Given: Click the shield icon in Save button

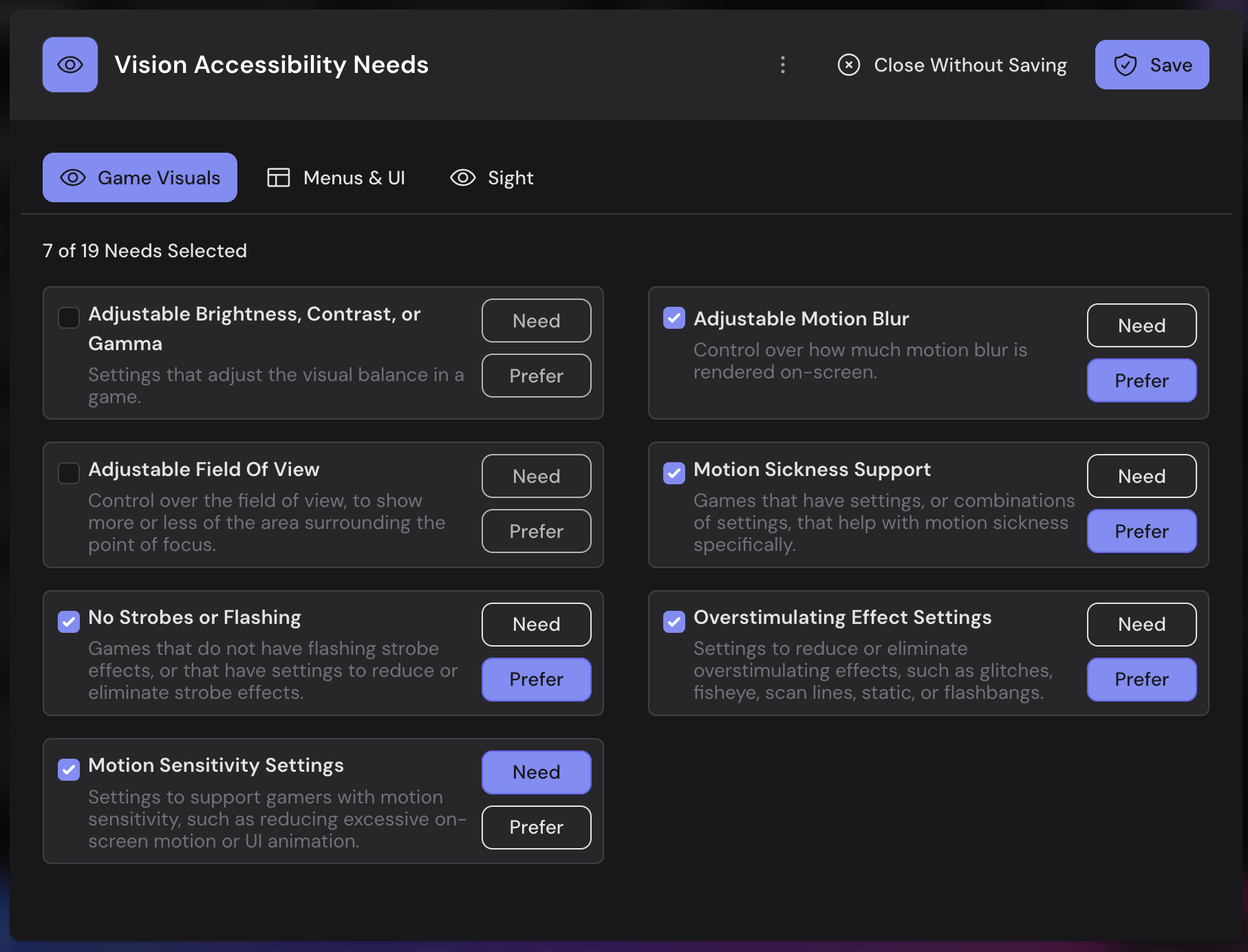Looking at the screenshot, I should tap(1125, 65).
